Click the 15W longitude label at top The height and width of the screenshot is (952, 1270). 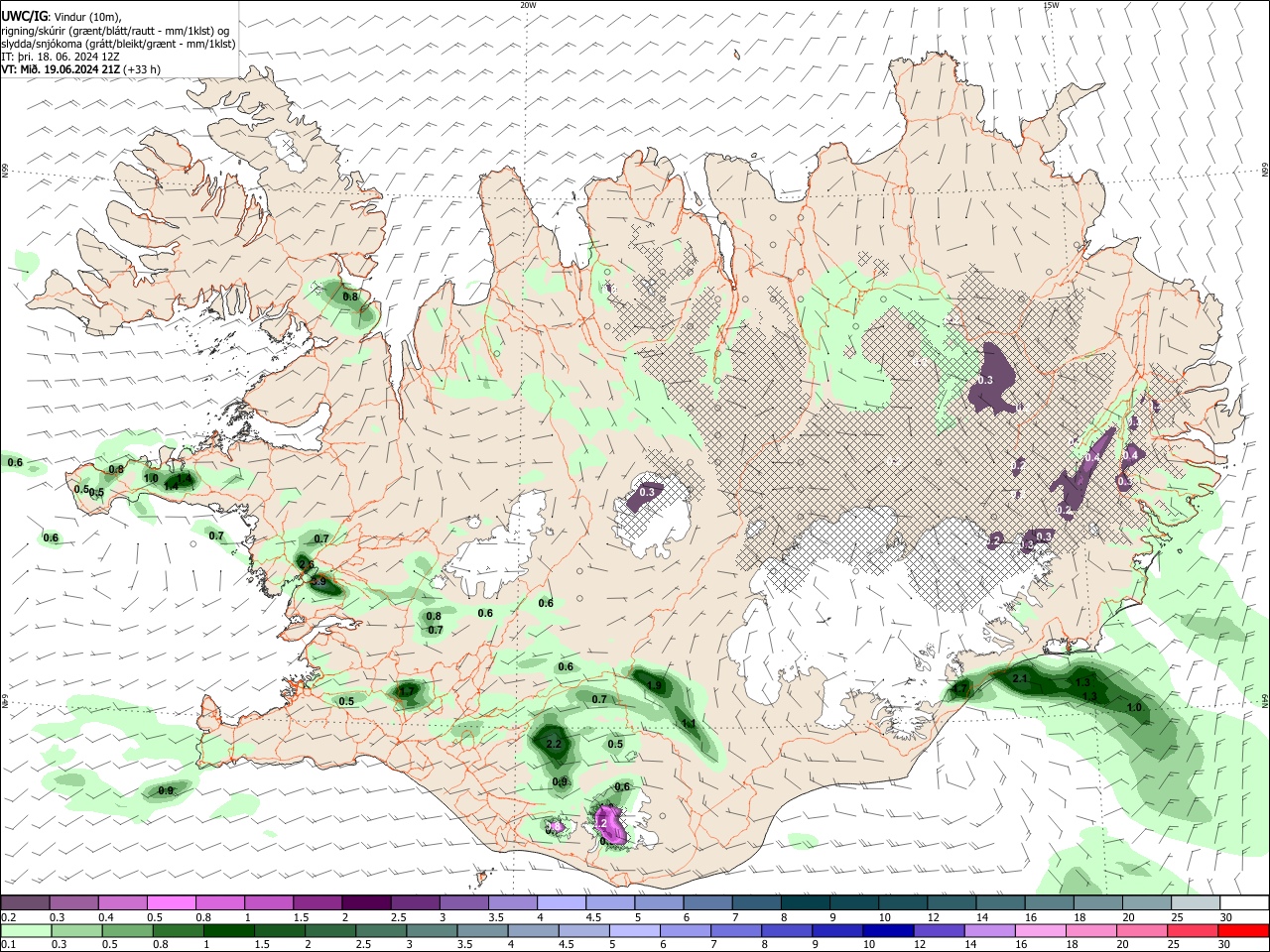[x=1050, y=5]
